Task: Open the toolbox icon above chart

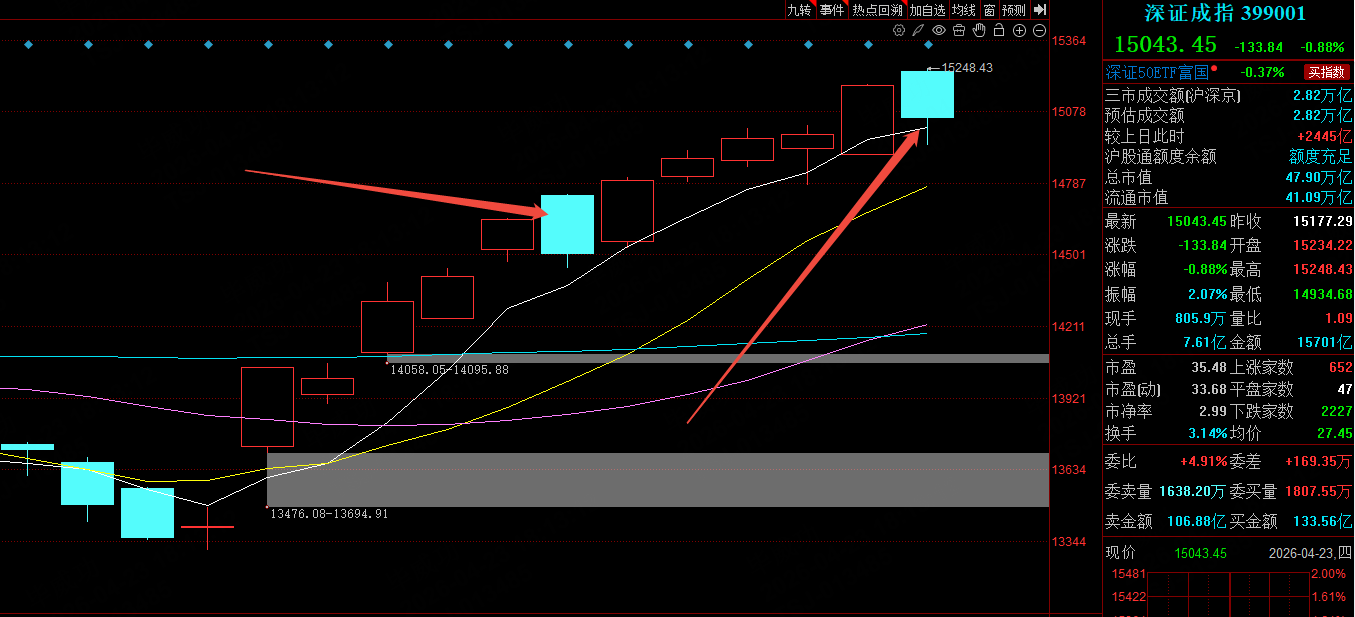Action: tap(959, 30)
